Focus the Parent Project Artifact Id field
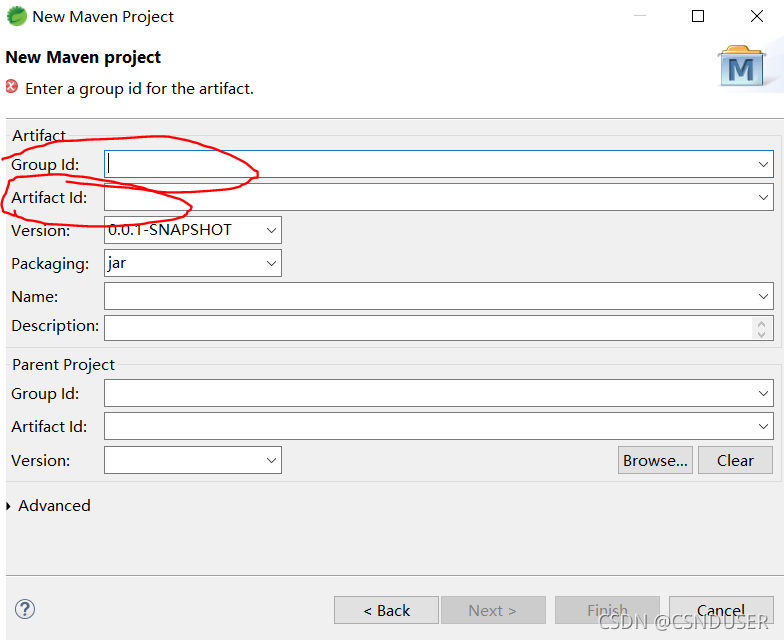The width and height of the screenshot is (784, 640). pos(438,426)
